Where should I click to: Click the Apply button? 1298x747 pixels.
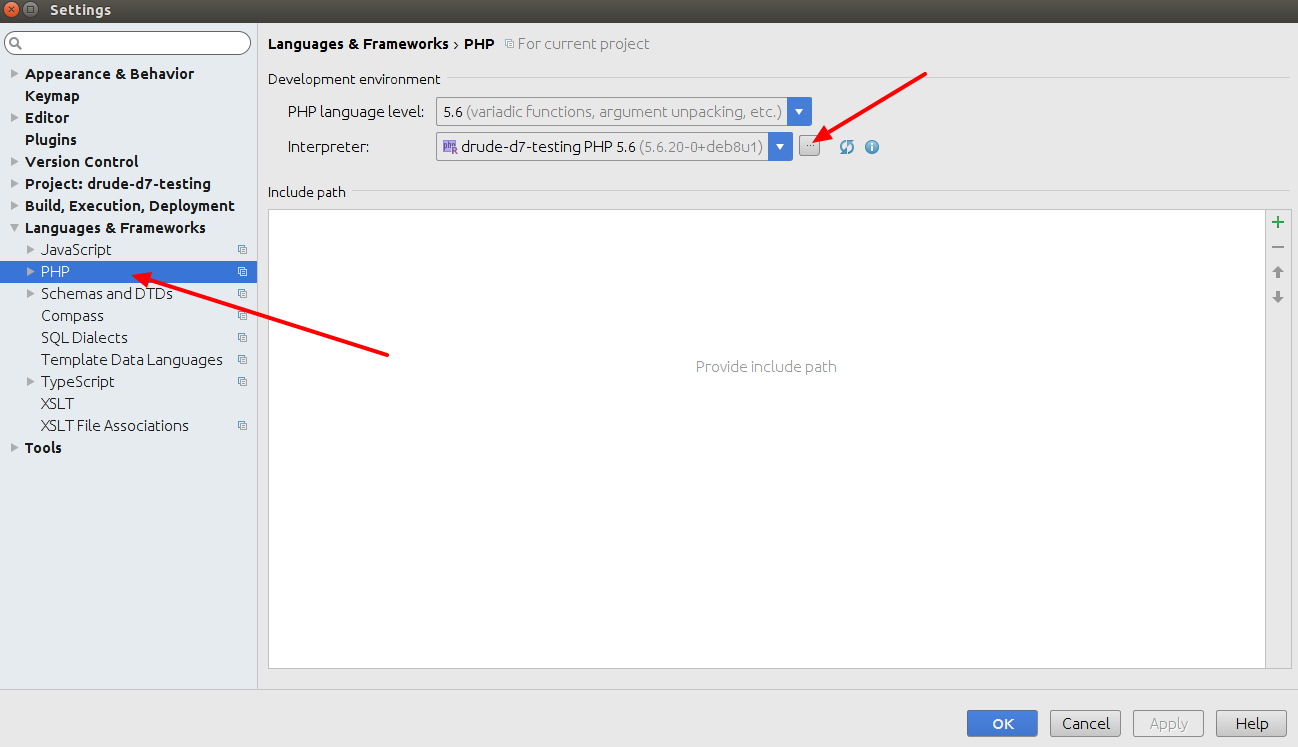click(1169, 724)
